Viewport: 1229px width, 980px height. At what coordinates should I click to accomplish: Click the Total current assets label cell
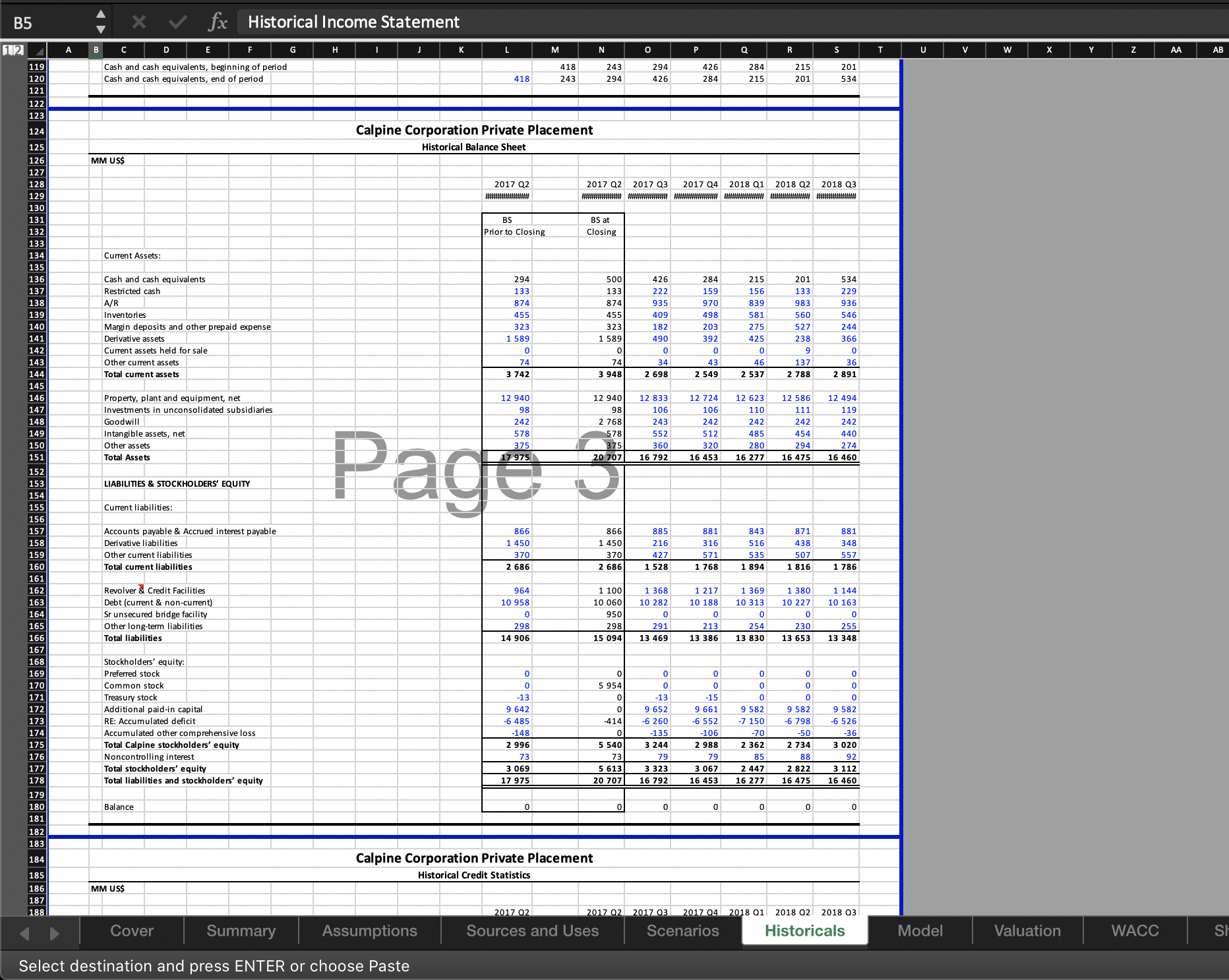click(x=142, y=375)
